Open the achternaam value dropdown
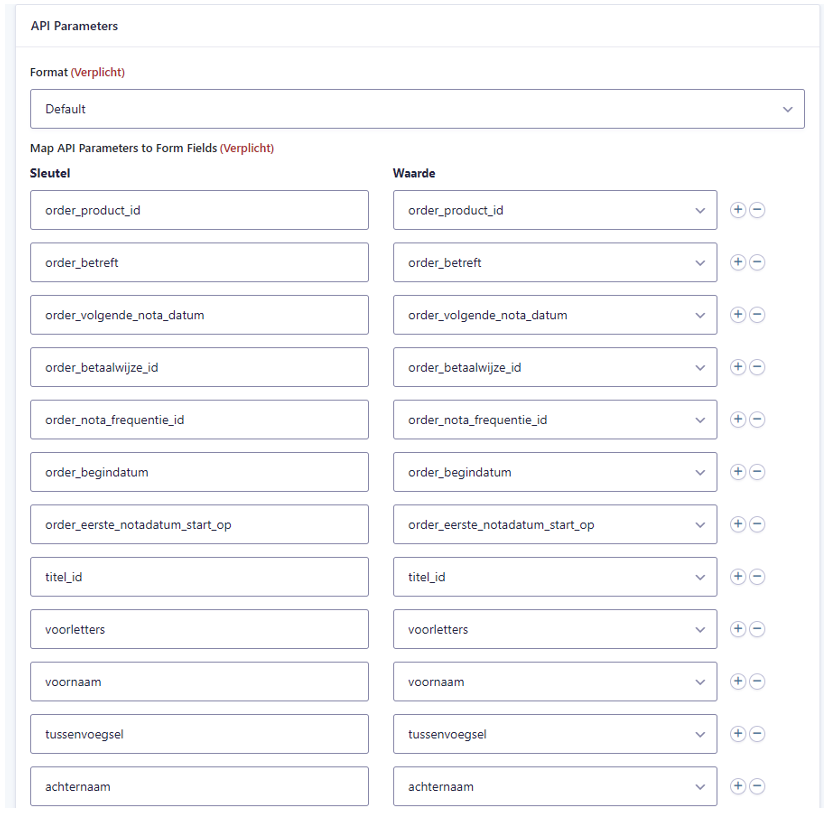826x819 pixels. click(554, 787)
